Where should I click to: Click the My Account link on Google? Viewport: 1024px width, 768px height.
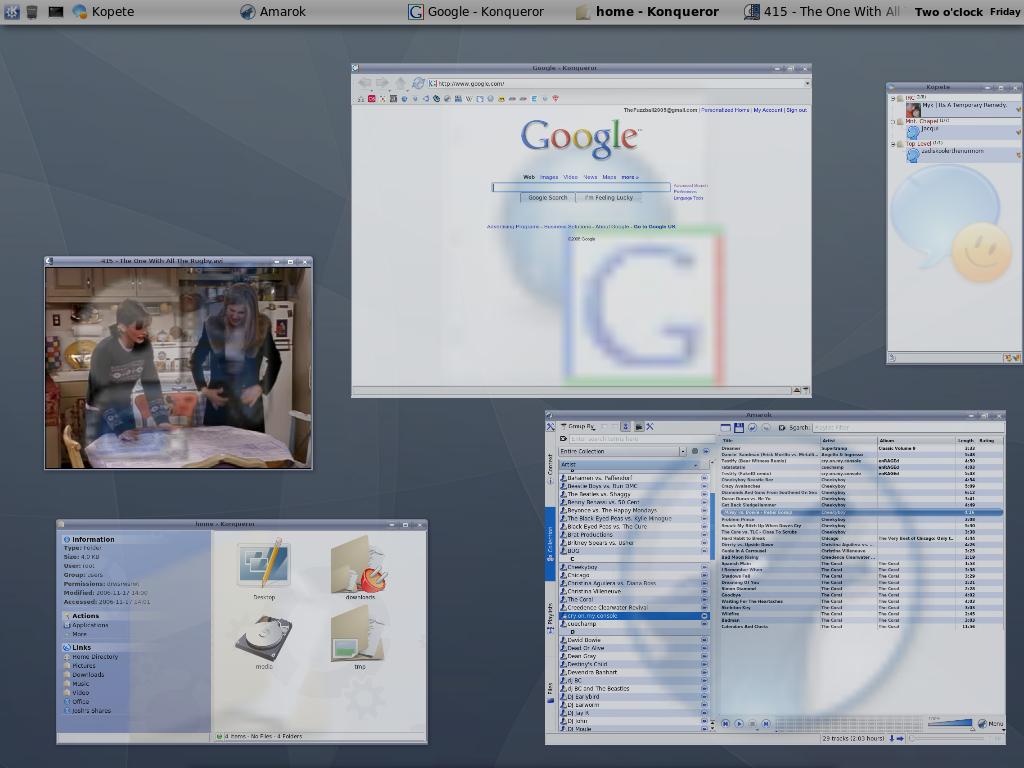[x=767, y=110]
